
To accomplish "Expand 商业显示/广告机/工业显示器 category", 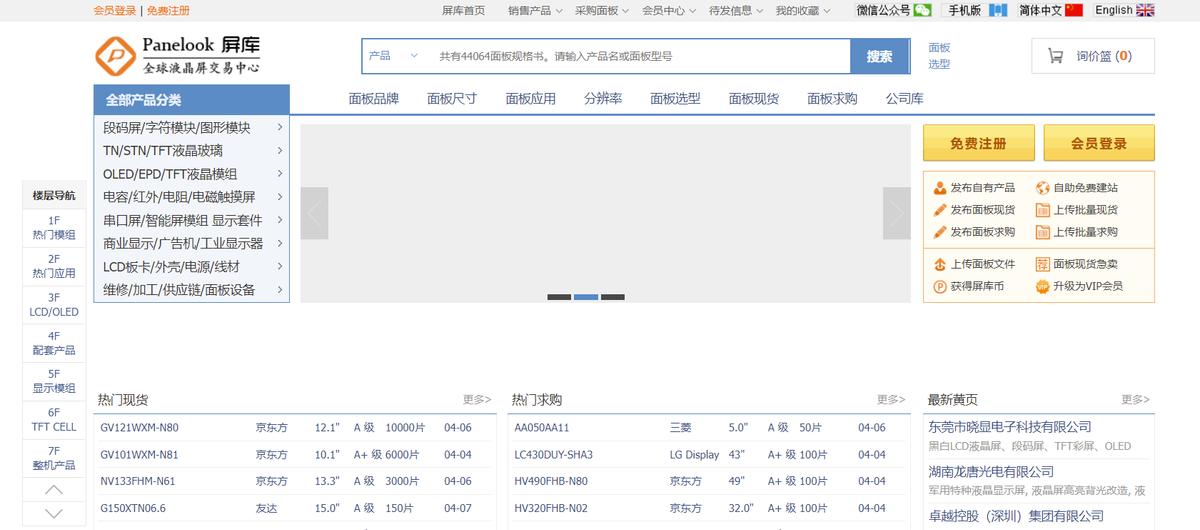I will [192, 243].
